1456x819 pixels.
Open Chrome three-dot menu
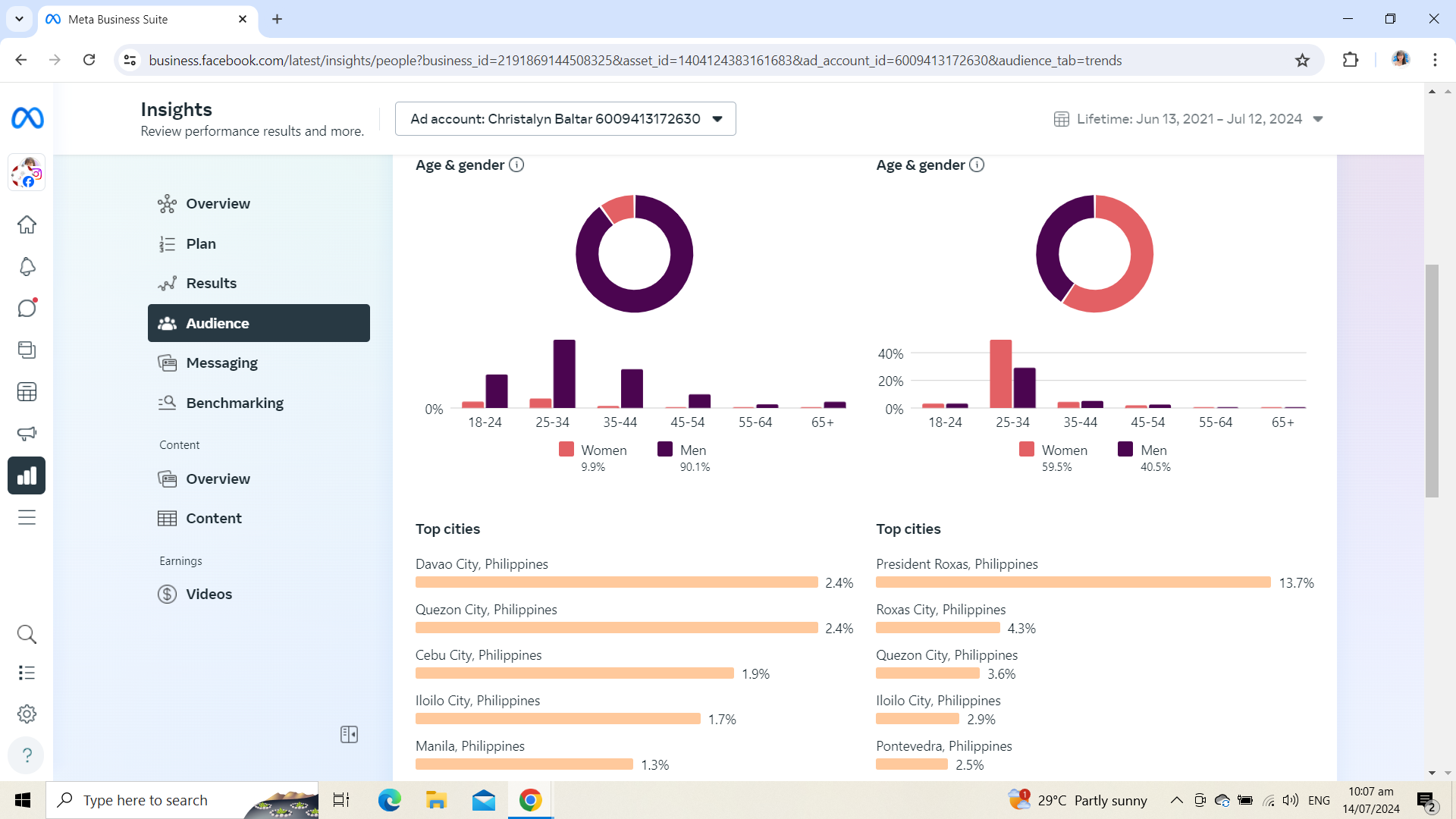[x=1435, y=60]
